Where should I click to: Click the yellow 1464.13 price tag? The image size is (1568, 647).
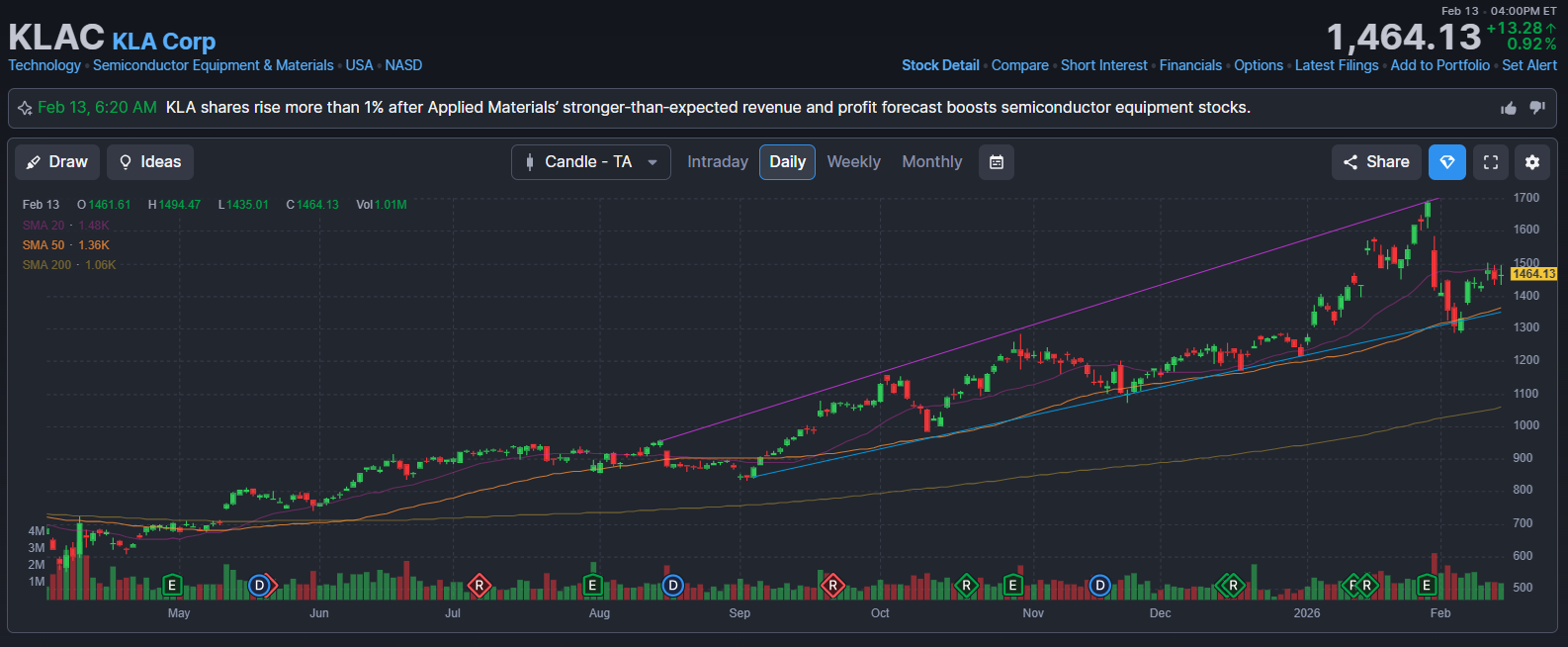(x=1533, y=274)
